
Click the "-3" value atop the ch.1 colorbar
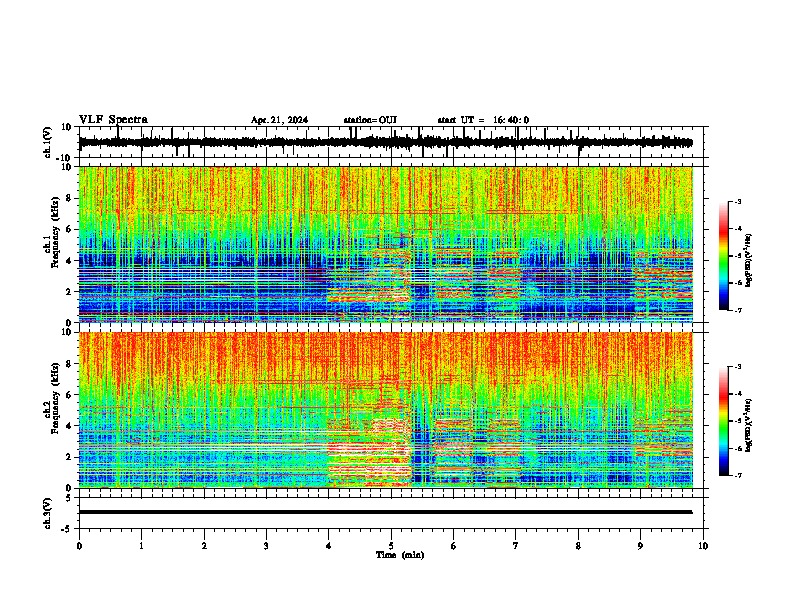(737, 202)
